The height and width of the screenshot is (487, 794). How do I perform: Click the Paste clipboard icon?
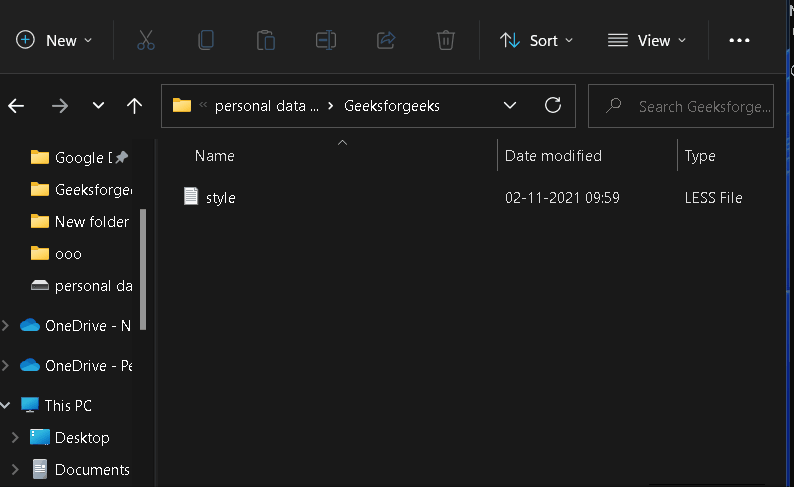(x=266, y=40)
